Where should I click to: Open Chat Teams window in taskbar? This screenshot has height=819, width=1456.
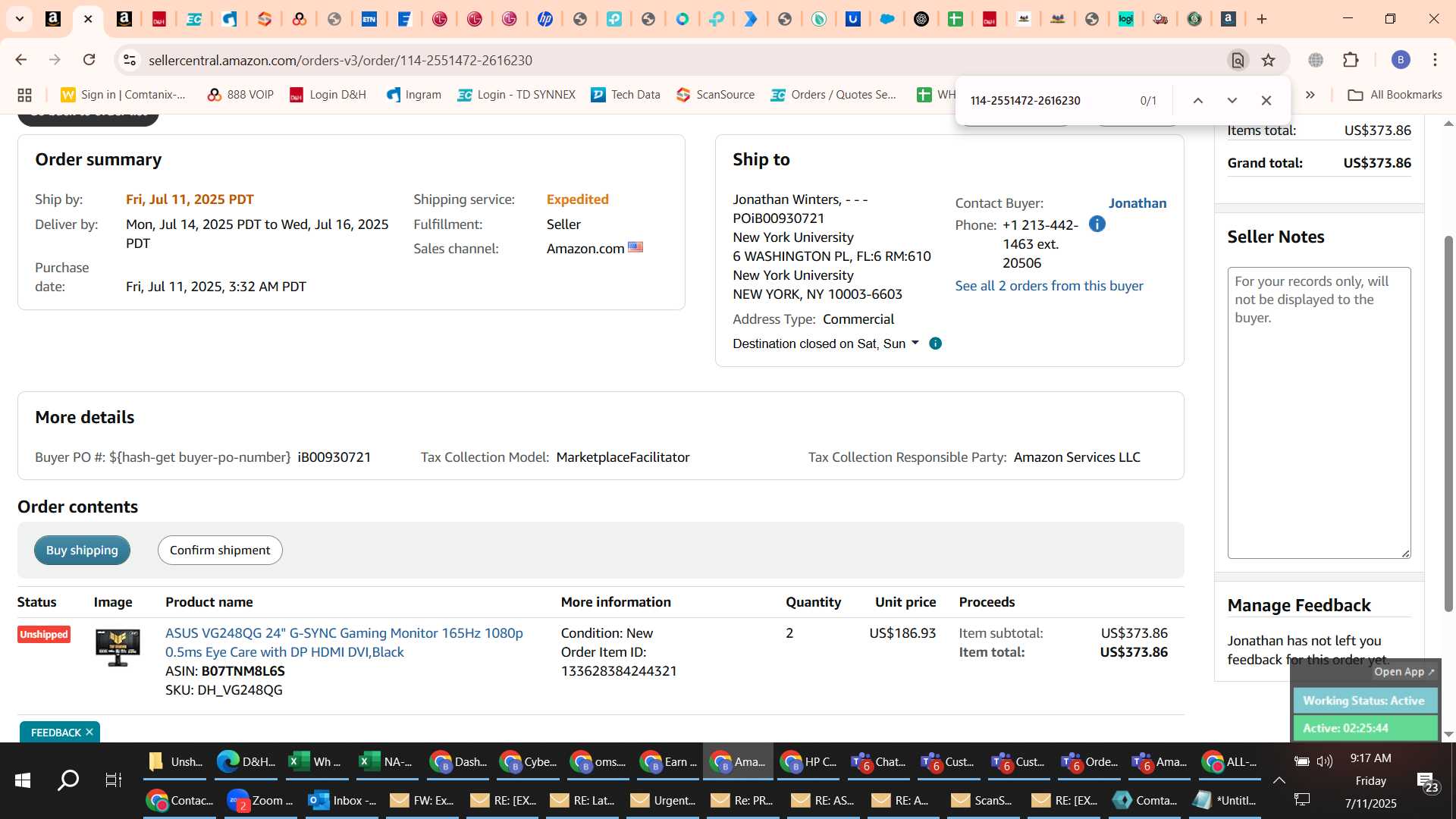(880, 761)
